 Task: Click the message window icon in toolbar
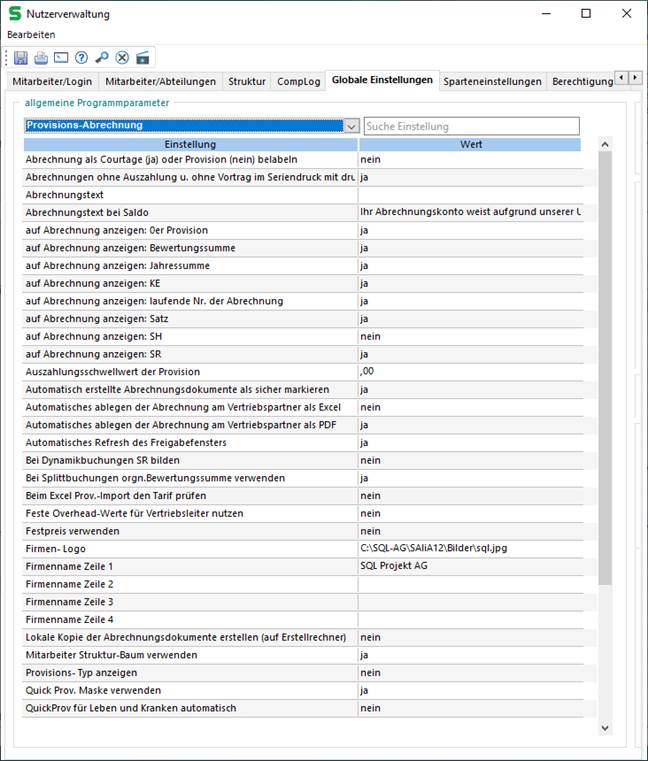61,58
